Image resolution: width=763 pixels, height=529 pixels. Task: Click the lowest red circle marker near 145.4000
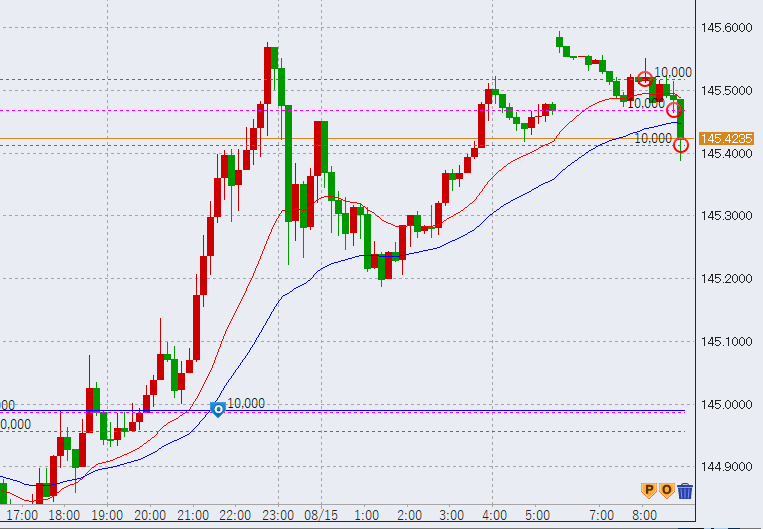681,145
